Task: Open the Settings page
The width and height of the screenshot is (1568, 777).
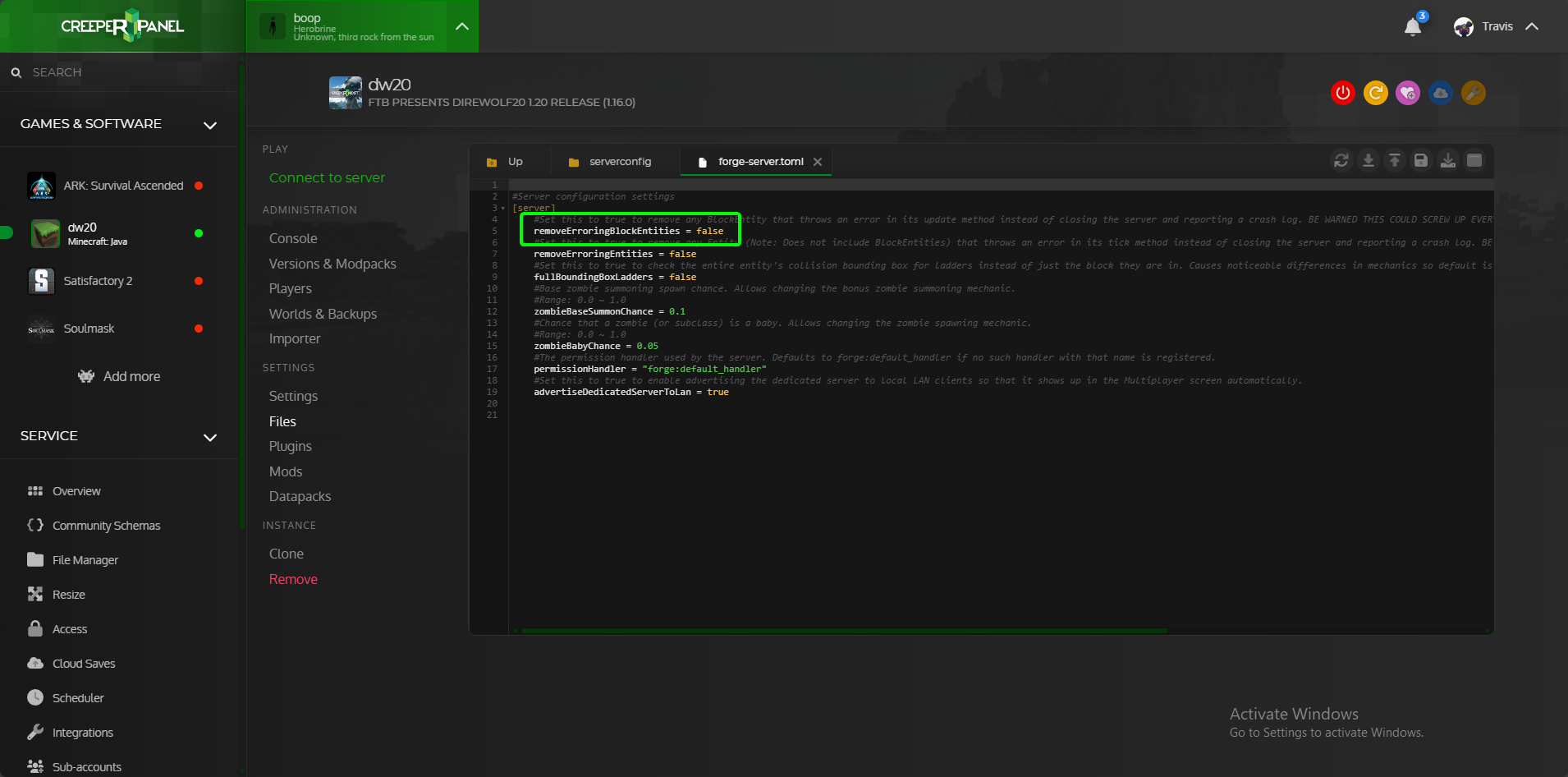Action: tap(293, 396)
